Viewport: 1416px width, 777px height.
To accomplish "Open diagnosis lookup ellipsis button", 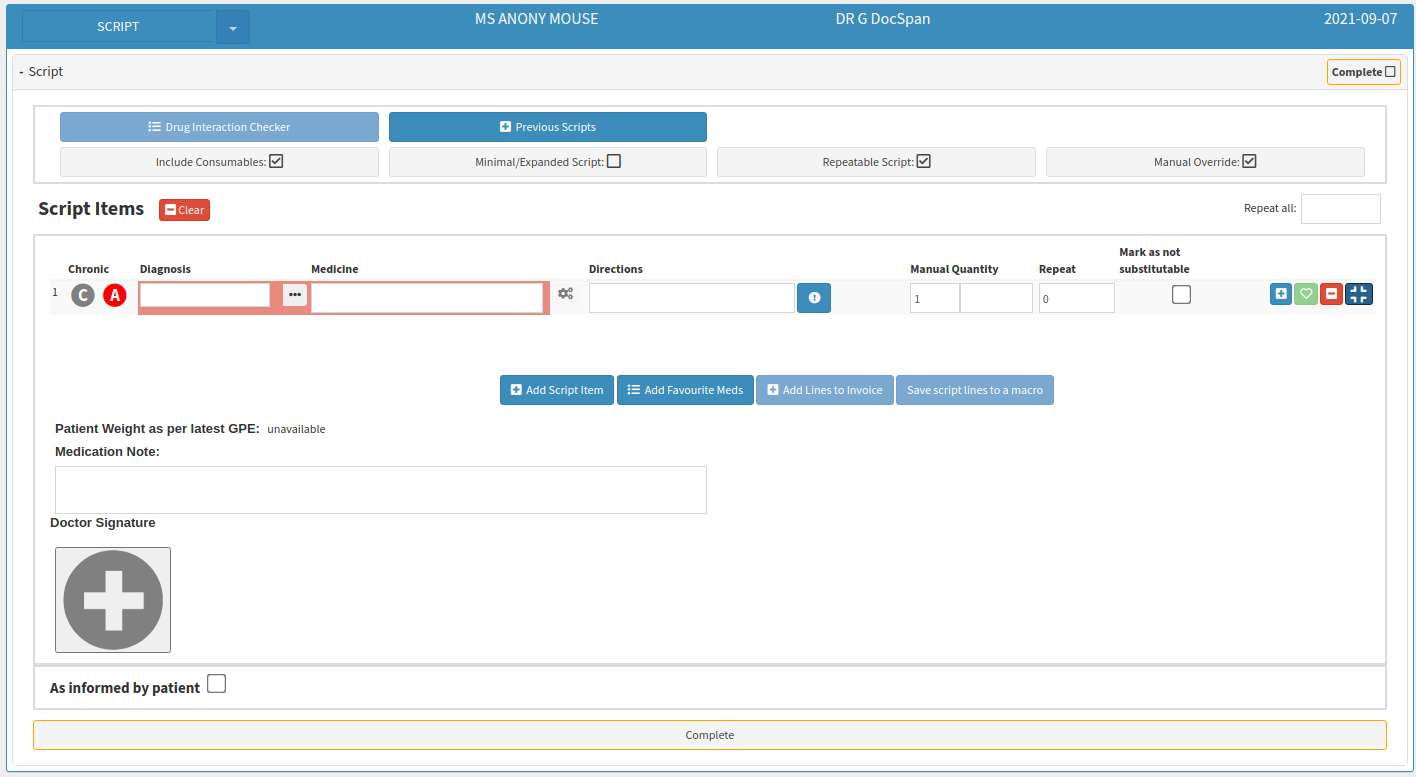I will pos(295,295).
